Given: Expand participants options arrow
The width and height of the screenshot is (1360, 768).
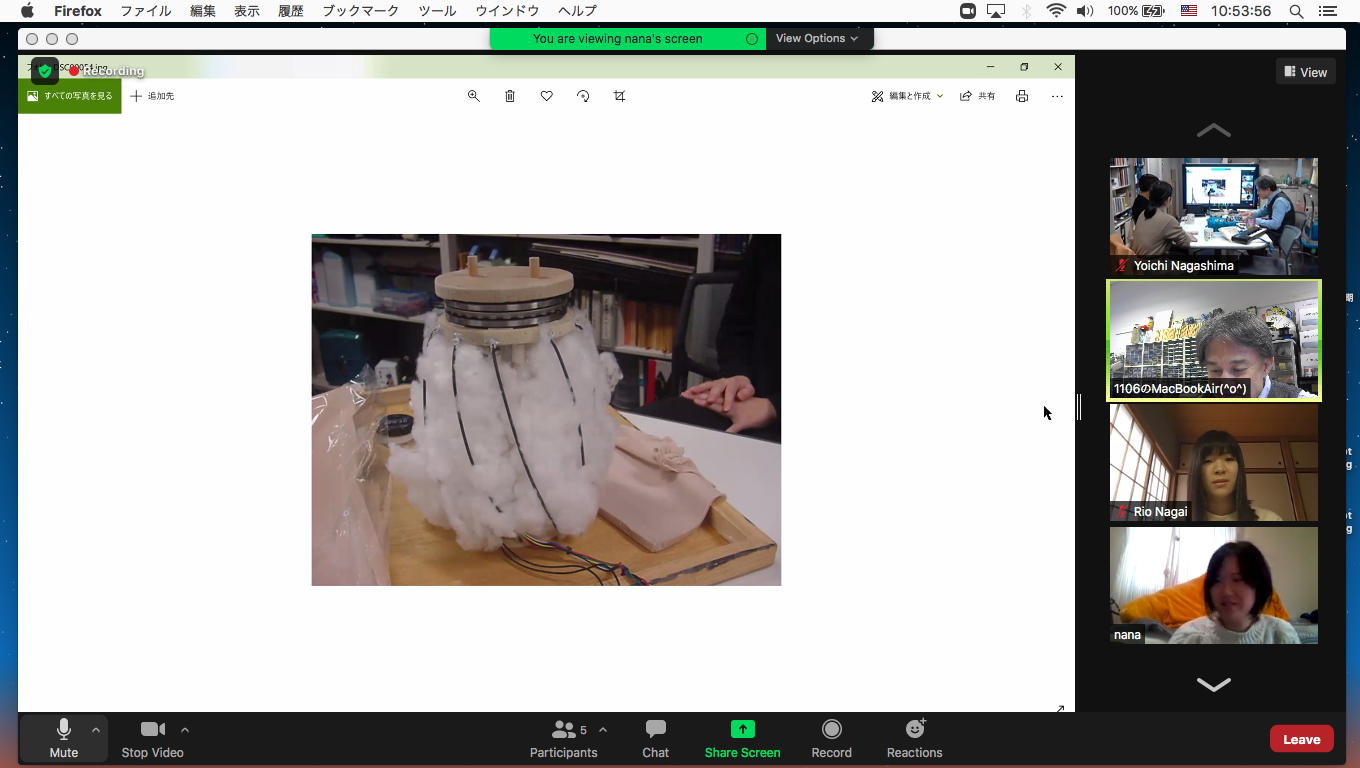Looking at the screenshot, I should [603, 730].
